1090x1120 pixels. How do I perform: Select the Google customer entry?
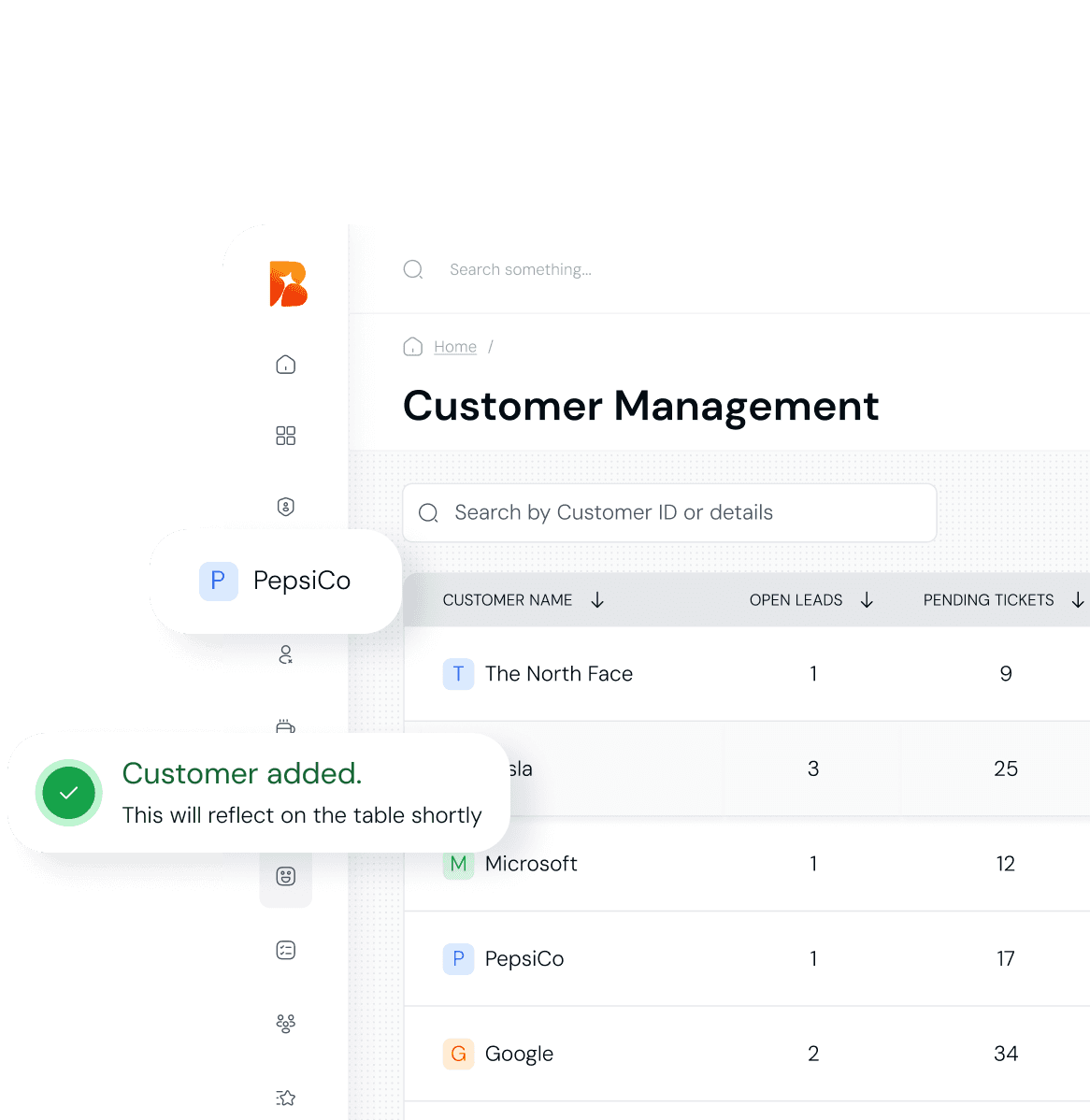coord(519,1055)
